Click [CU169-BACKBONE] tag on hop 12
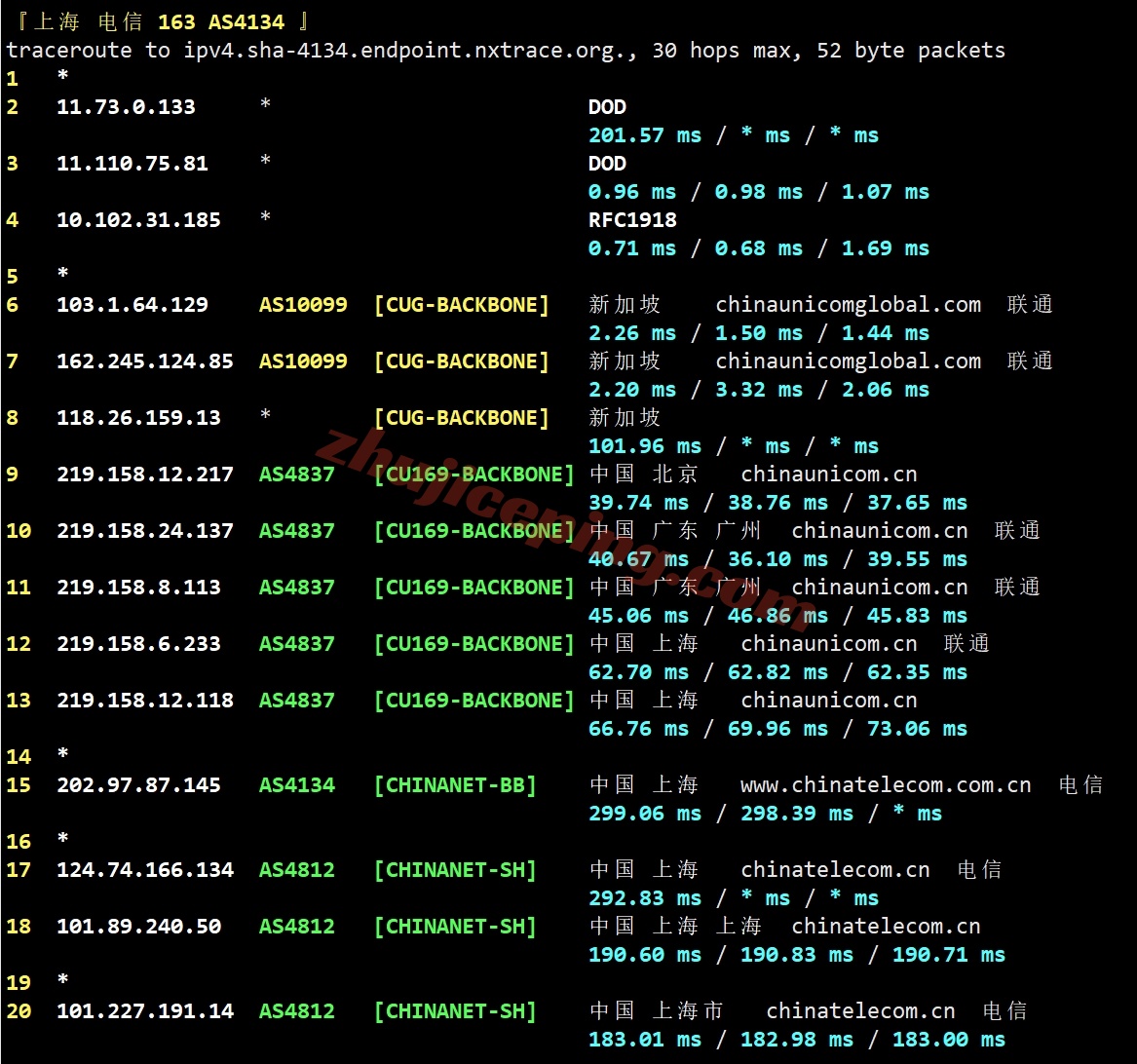1137x1064 pixels. click(x=474, y=644)
